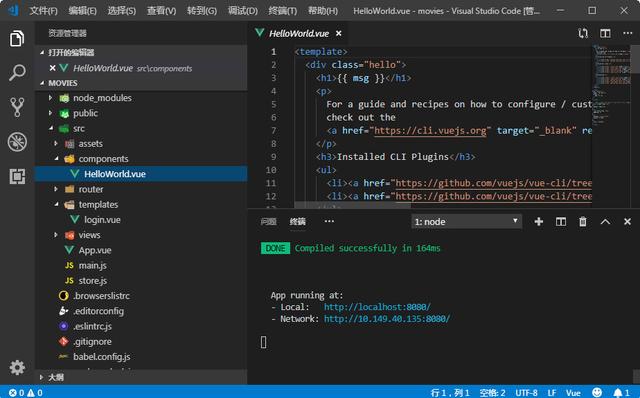This screenshot has height=398, width=640.
Task: Close HelloWorld.vue in open editors list
Action: tap(52, 68)
